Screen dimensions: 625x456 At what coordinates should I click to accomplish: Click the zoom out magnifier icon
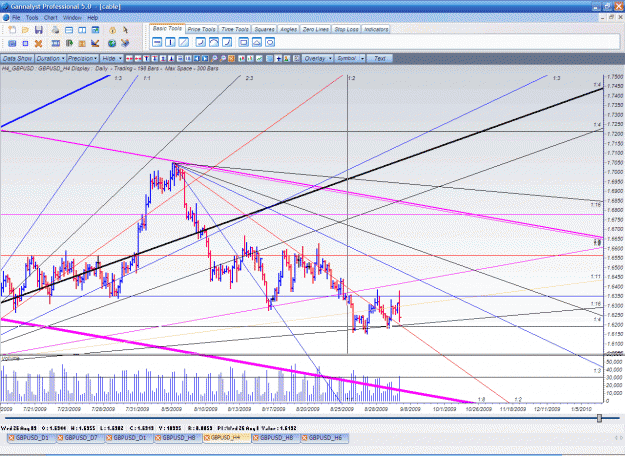click(x=222, y=59)
